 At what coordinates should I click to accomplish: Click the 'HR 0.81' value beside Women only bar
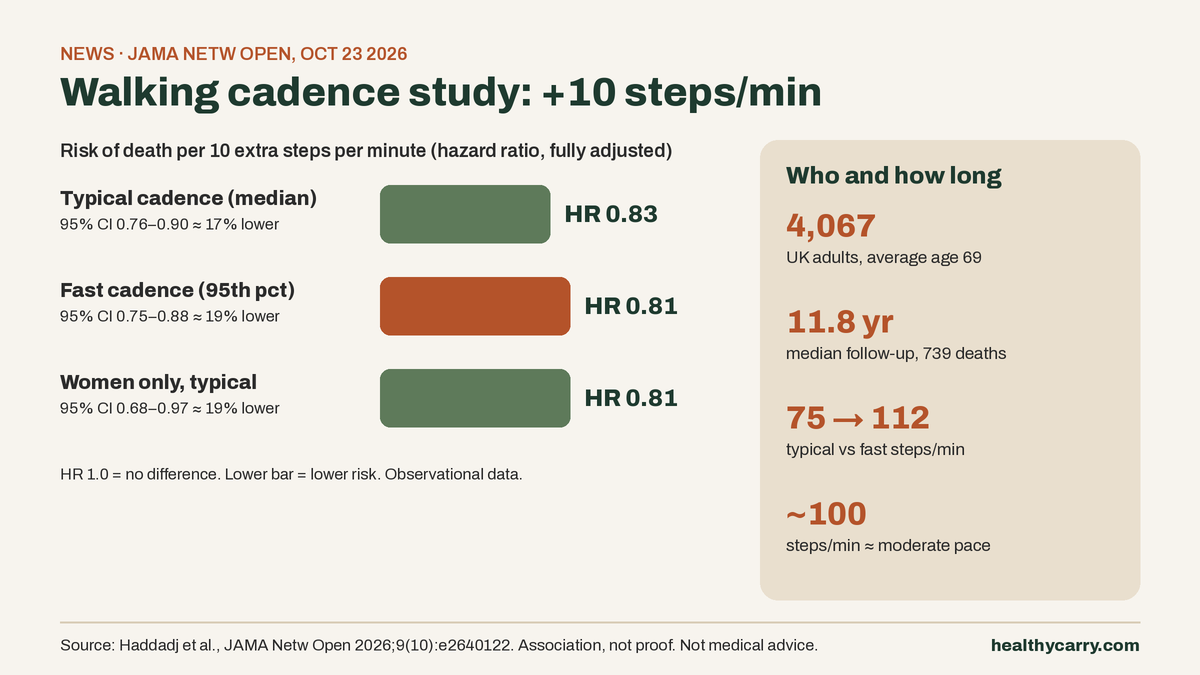pos(631,398)
